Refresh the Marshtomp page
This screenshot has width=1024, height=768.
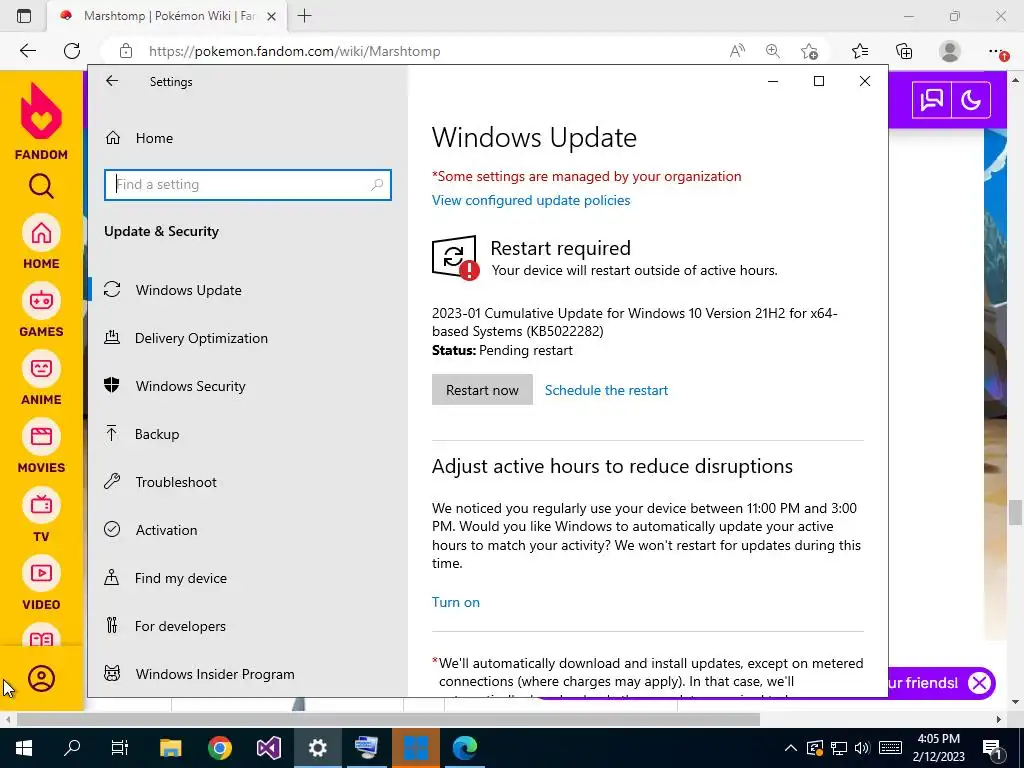72,51
